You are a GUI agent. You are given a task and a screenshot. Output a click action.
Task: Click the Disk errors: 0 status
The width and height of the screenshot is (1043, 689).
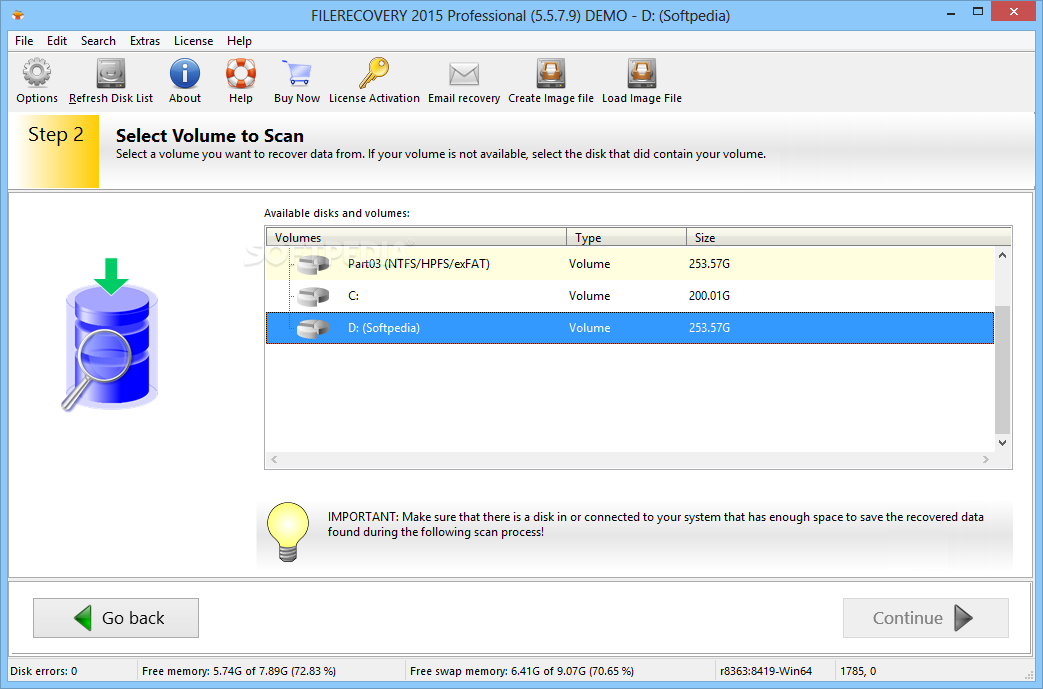(x=44, y=671)
